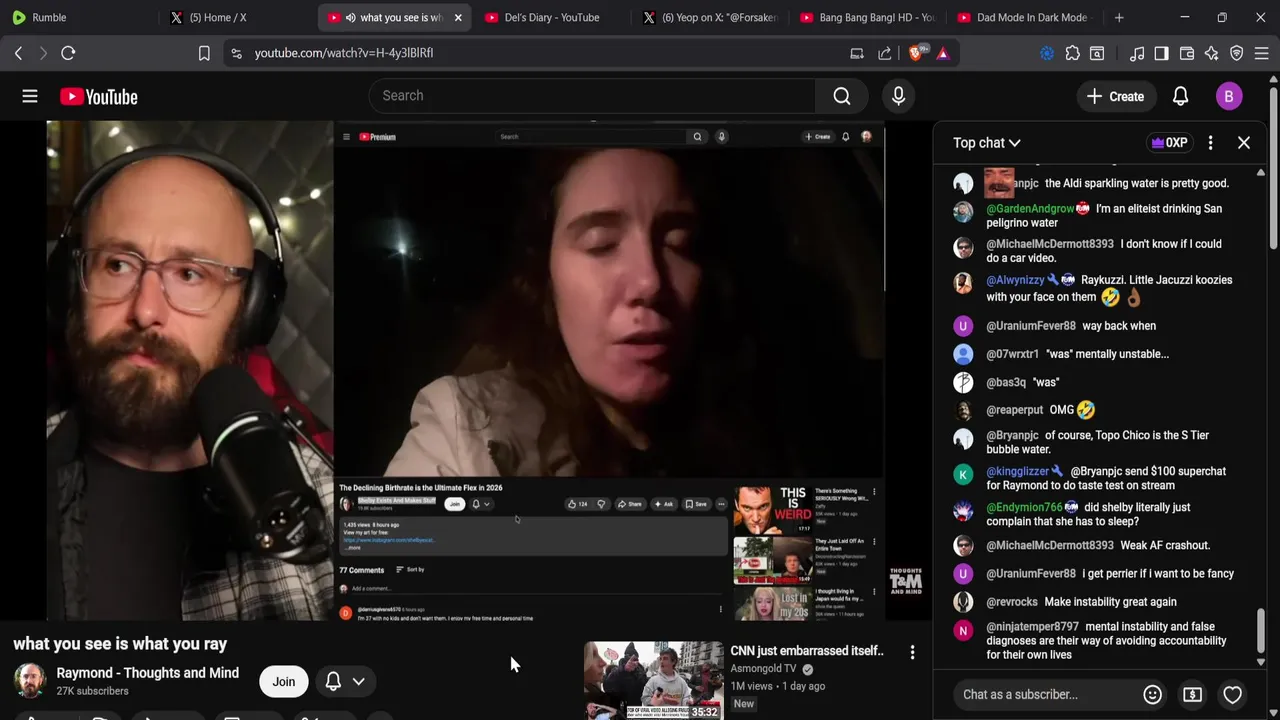Screen dimensions: 1280x720
Task: Bookmark this page
Action: pos(204,53)
